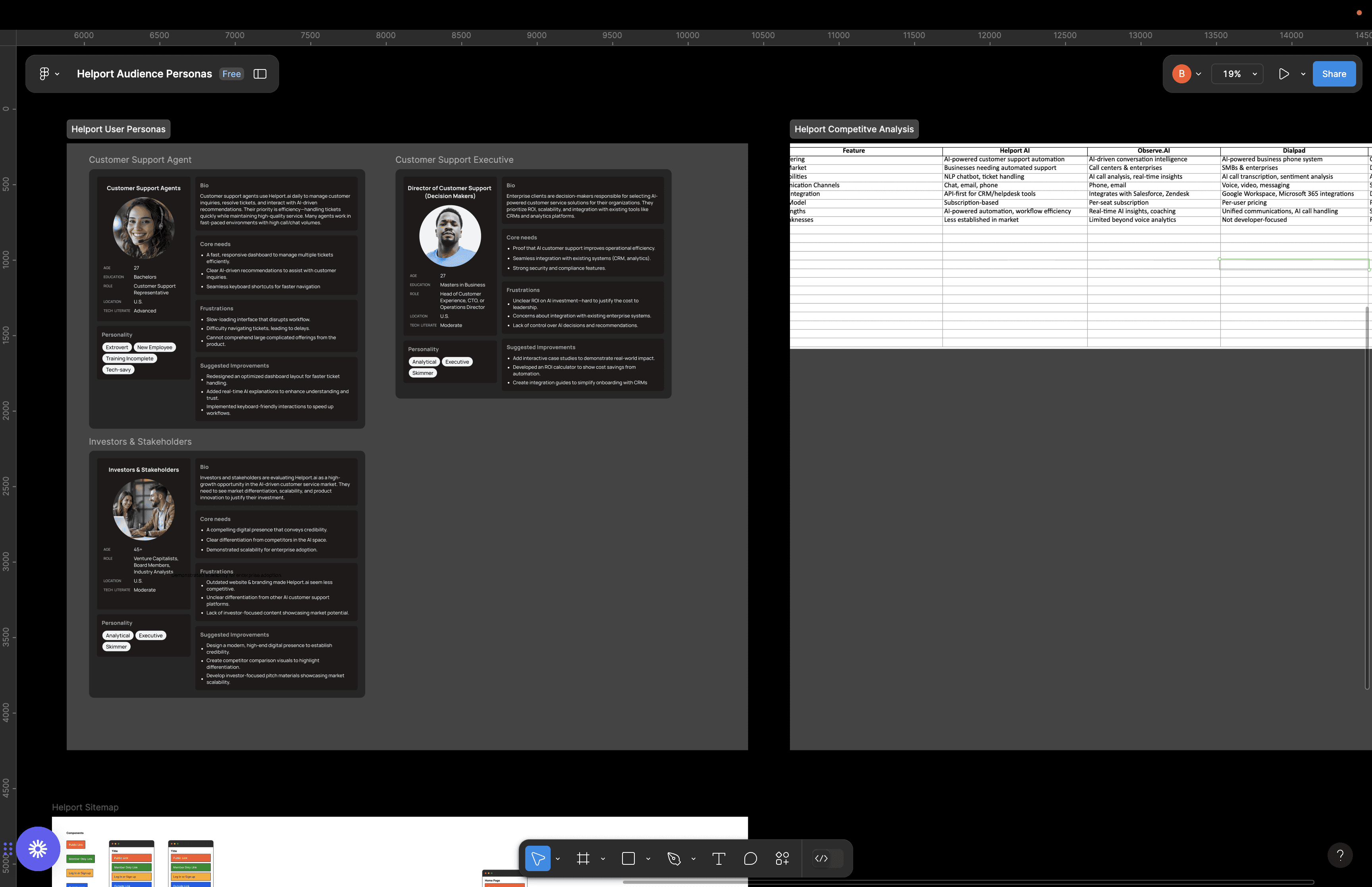The width and height of the screenshot is (1372, 887).
Task: Select the Comment tool
Action: pos(750,859)
